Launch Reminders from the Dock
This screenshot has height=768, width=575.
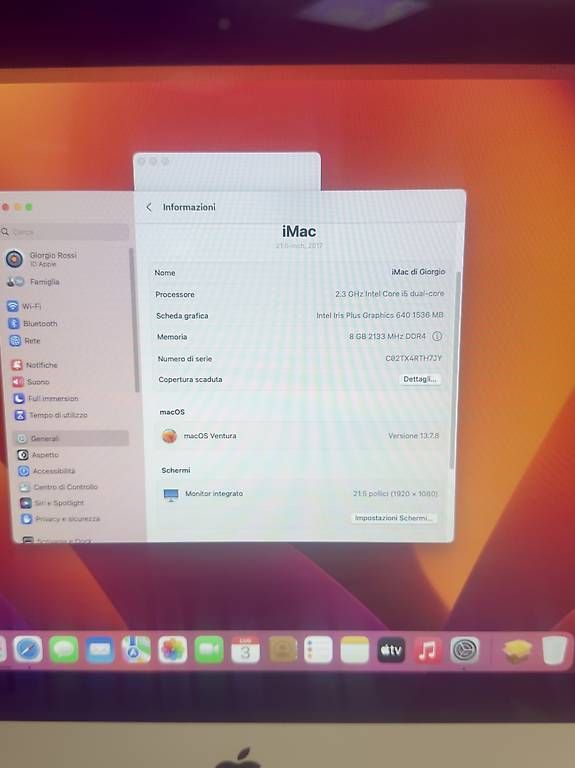pos(318,650)
